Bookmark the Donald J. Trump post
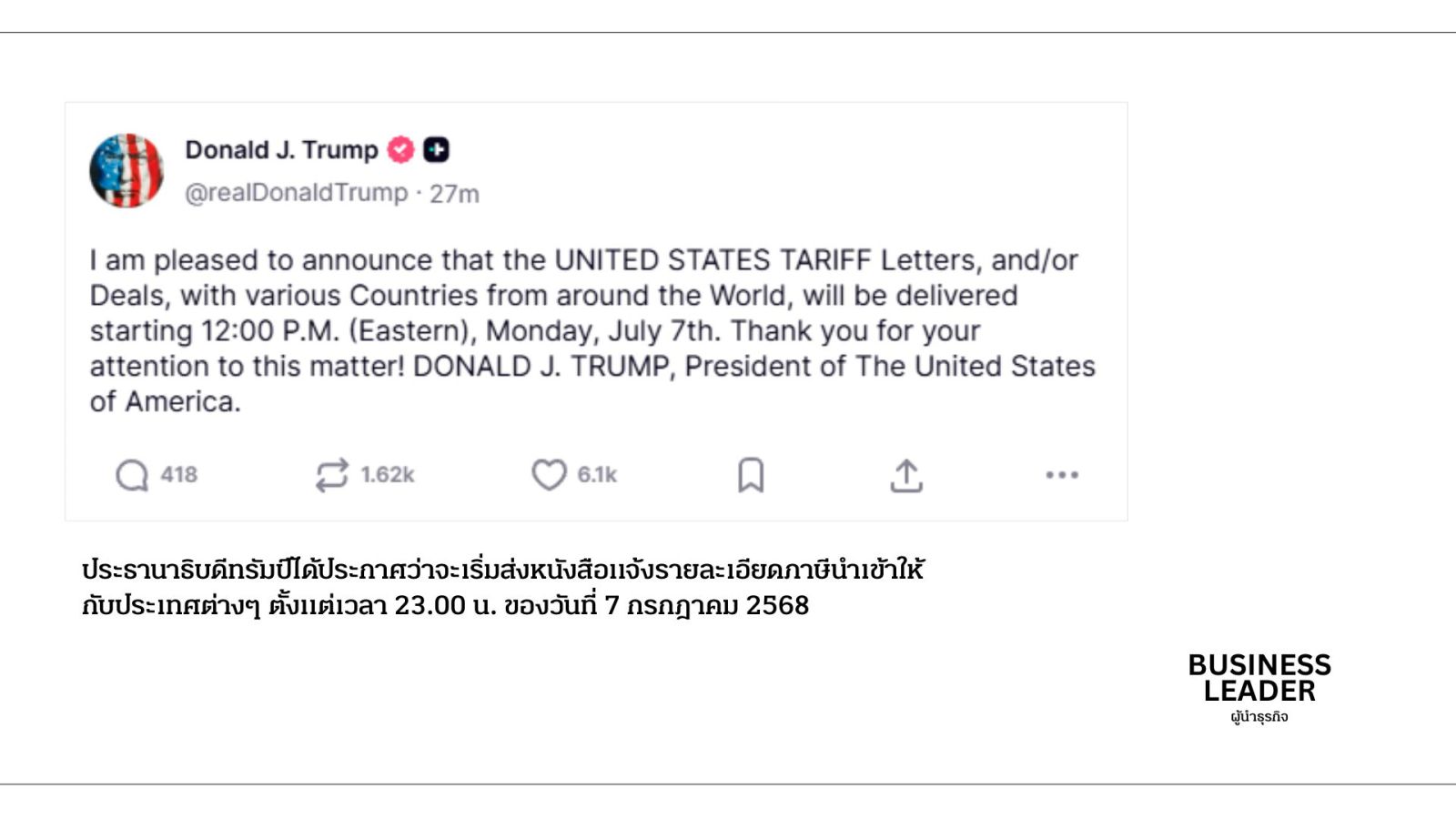1456x819 pixels. click(x=751, y=475)
